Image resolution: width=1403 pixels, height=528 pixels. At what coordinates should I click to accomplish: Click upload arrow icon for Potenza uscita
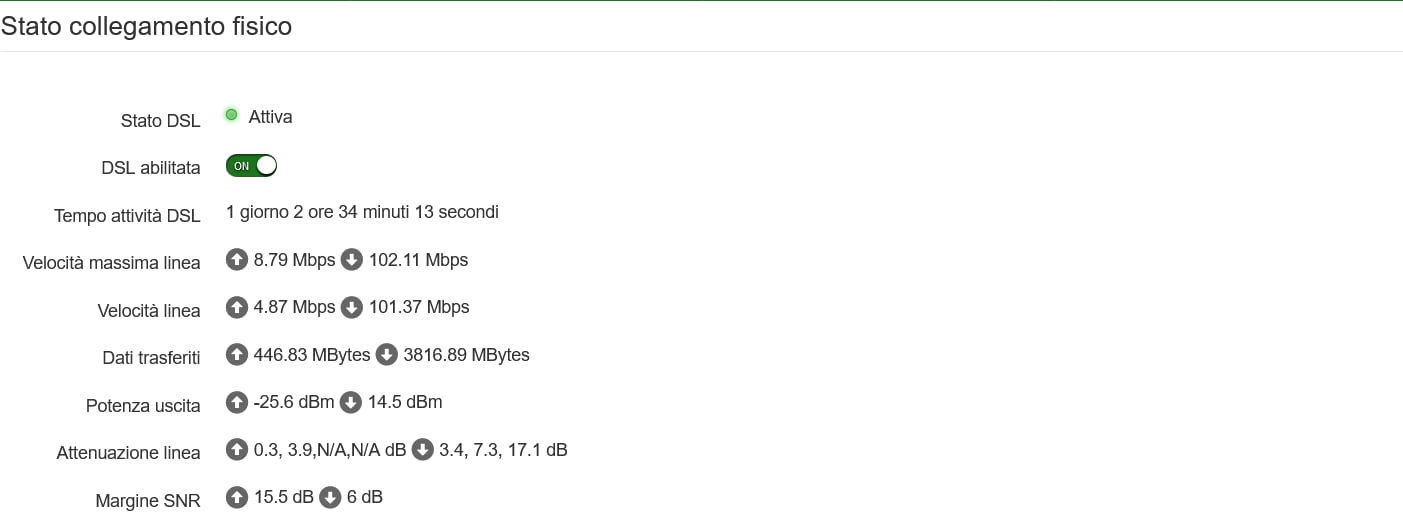(x=237, y=402)
